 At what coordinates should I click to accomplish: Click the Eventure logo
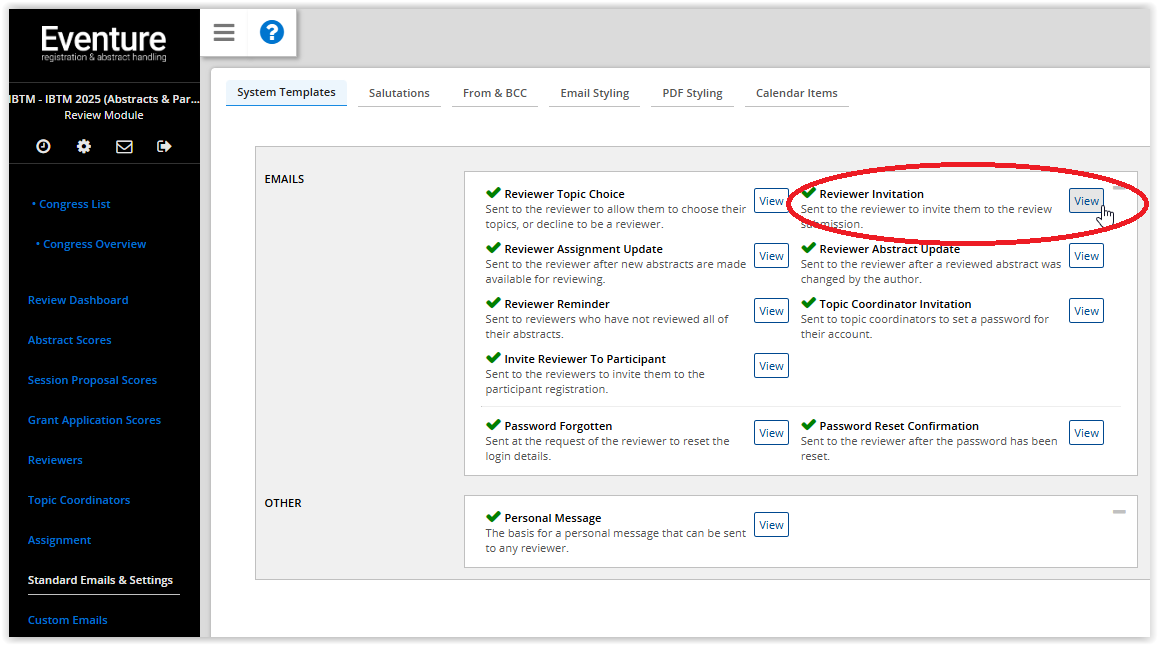click(103, 43)
